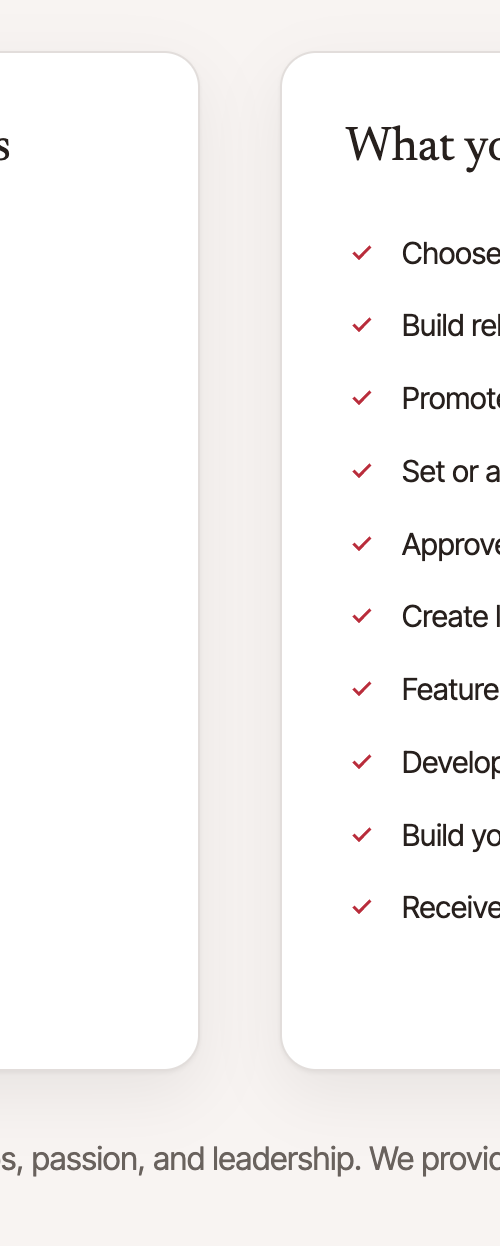This screenshot has height=1246, width=500.
Task: Click the checkmark icon beside 'Receive'
Action: [362, 907]
